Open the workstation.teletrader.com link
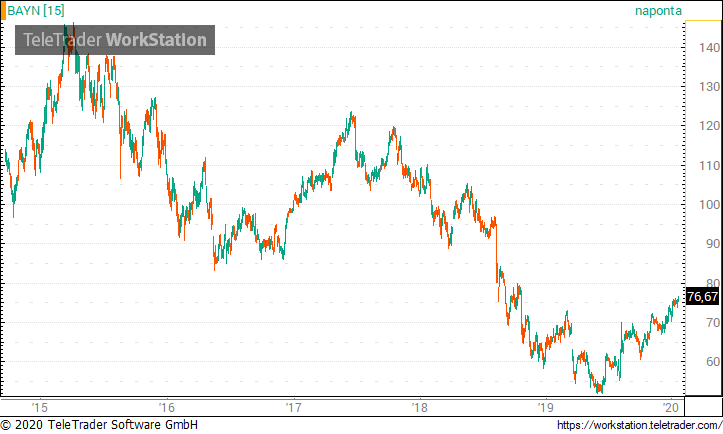 pyautogui.click(x=640, y=425)
